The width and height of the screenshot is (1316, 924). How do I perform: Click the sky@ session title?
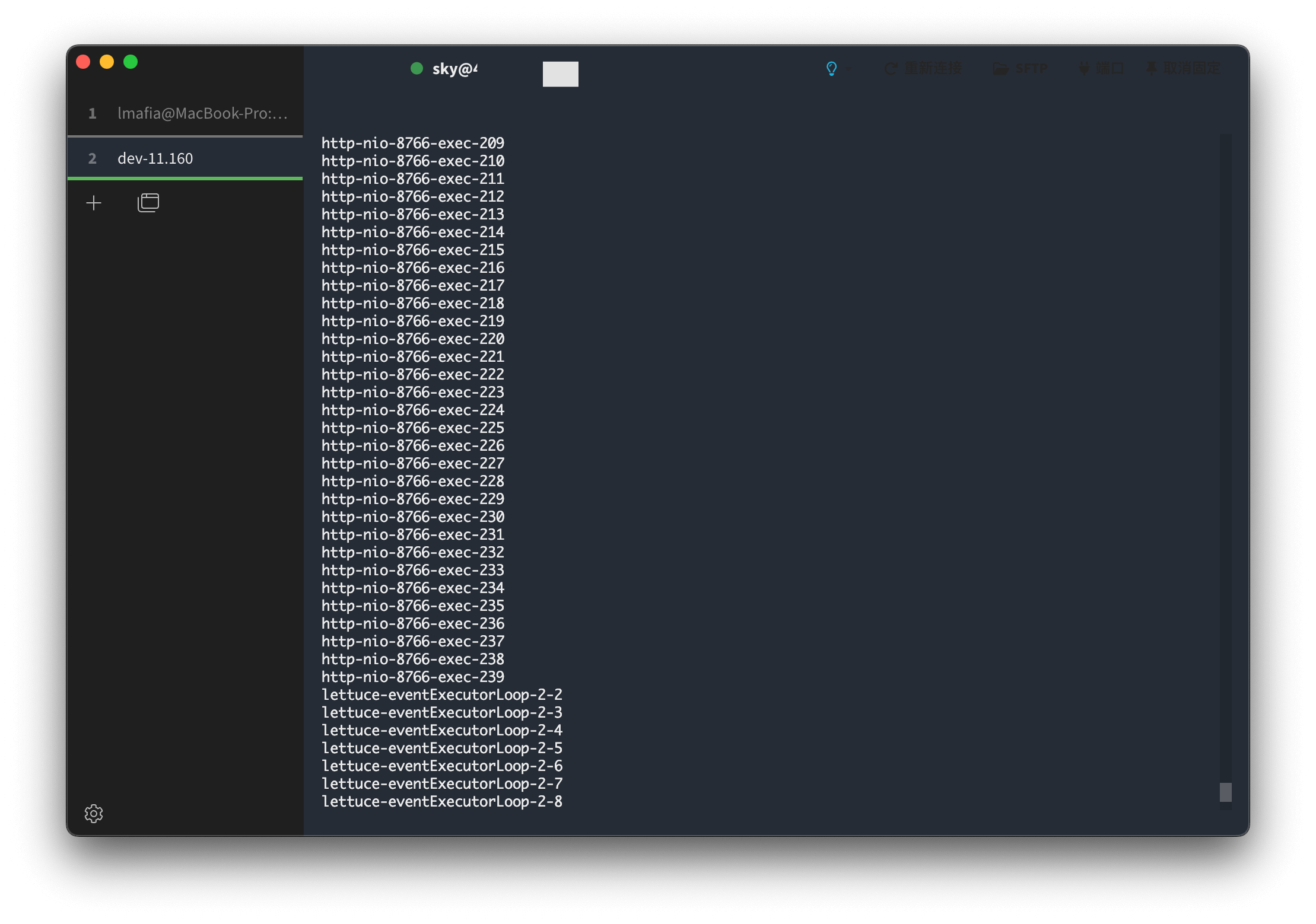point(454,69)
